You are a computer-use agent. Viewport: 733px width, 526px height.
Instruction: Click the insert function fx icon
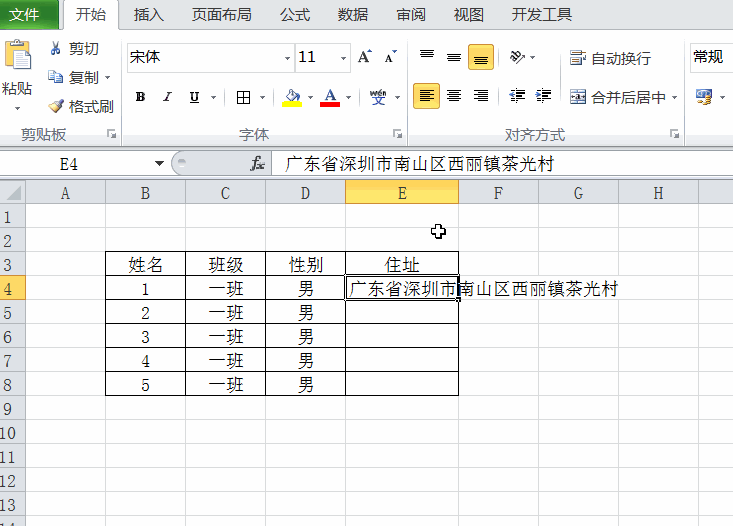(x=257, y=163)
